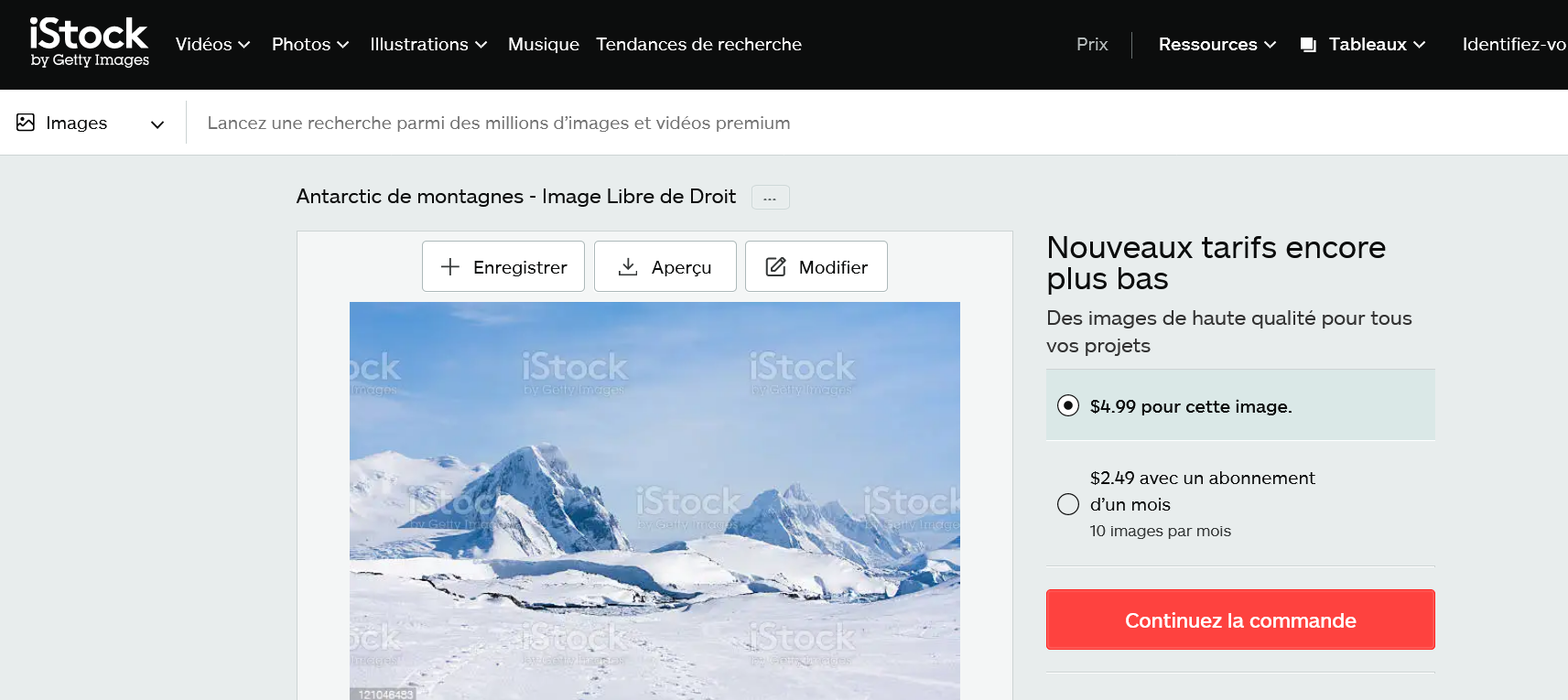This screenshot has width=1568, height=700.
Task: Click the pencil edit icon on Modifier
Action: [x=775, y=266]
